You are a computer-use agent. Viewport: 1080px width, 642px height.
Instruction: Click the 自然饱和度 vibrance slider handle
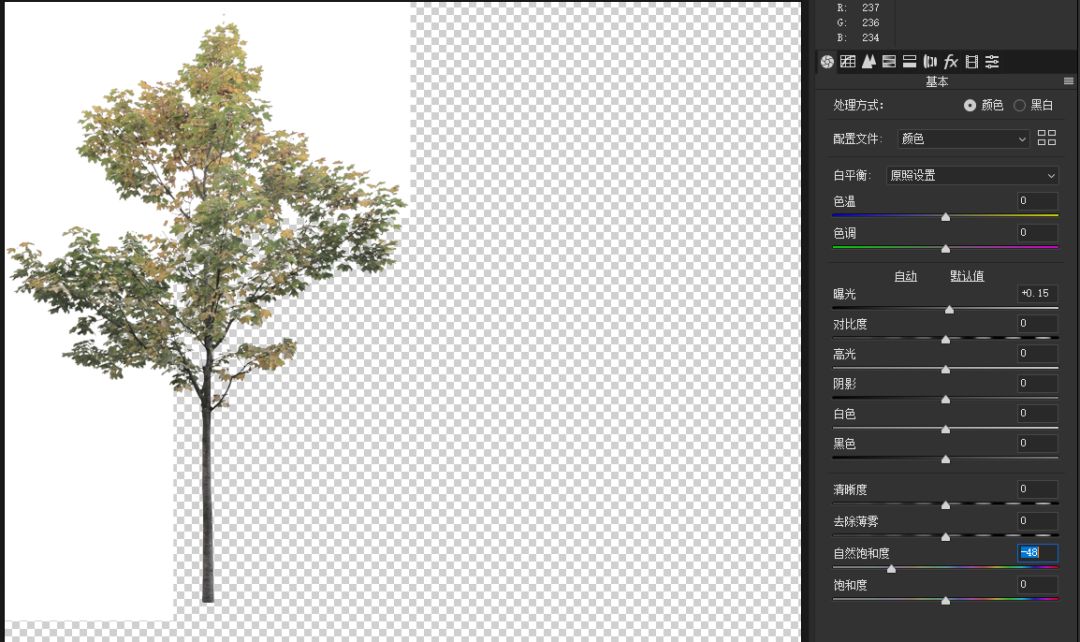pyautogui.click(x=891, y=568)
